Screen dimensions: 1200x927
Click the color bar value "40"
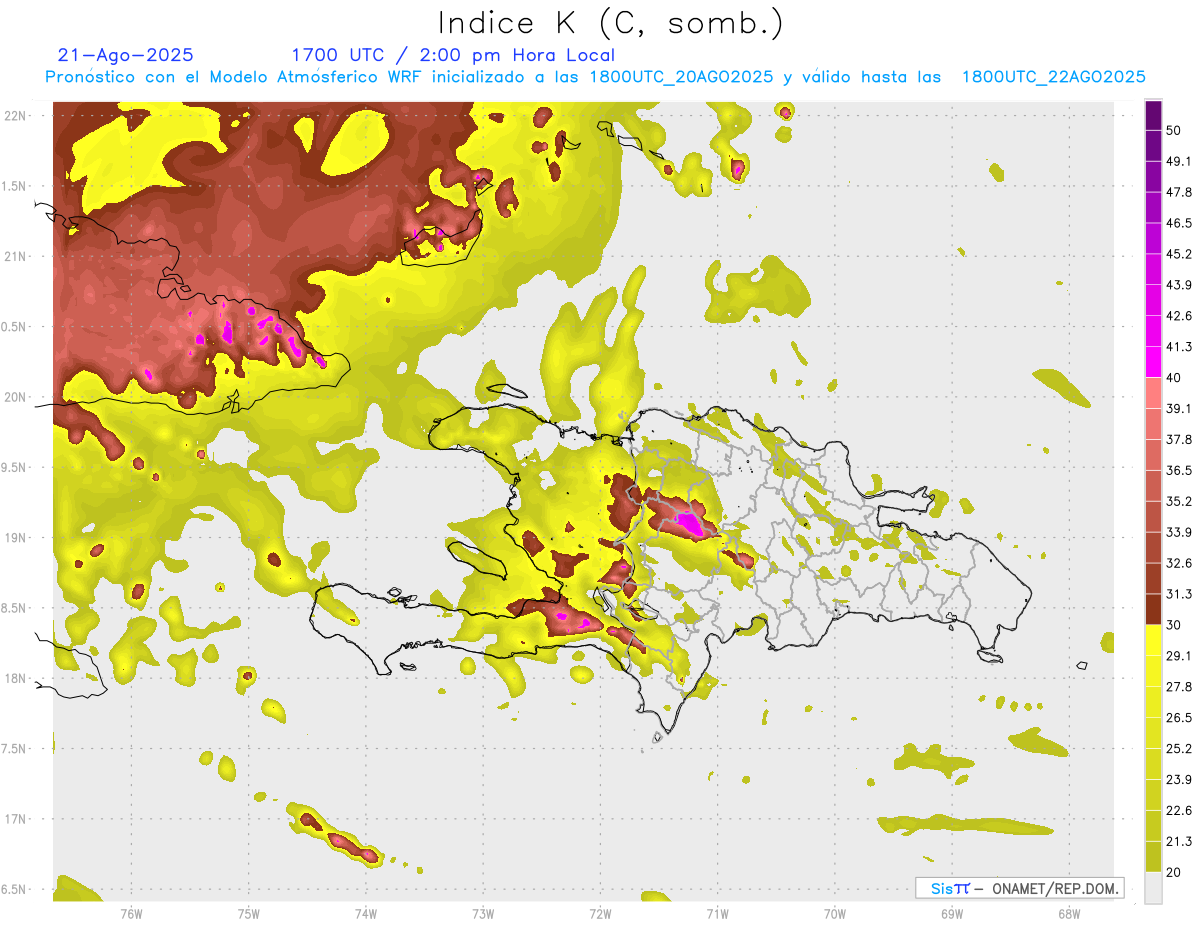point(1174,378)
